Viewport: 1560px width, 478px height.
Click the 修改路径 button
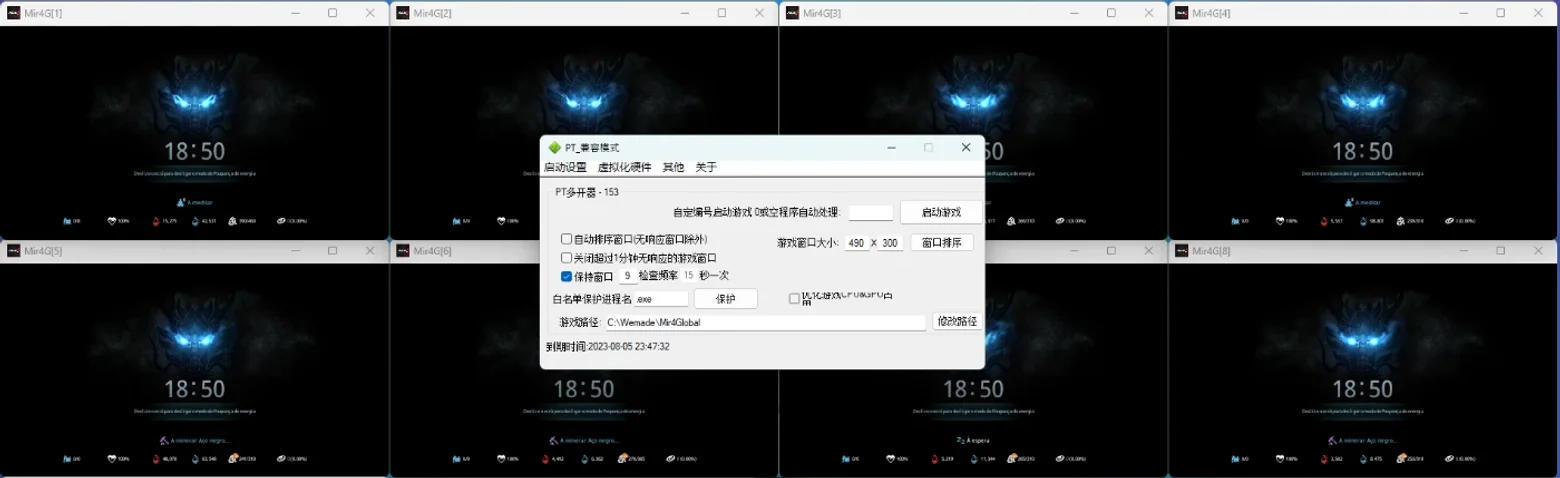click(957, 321)
